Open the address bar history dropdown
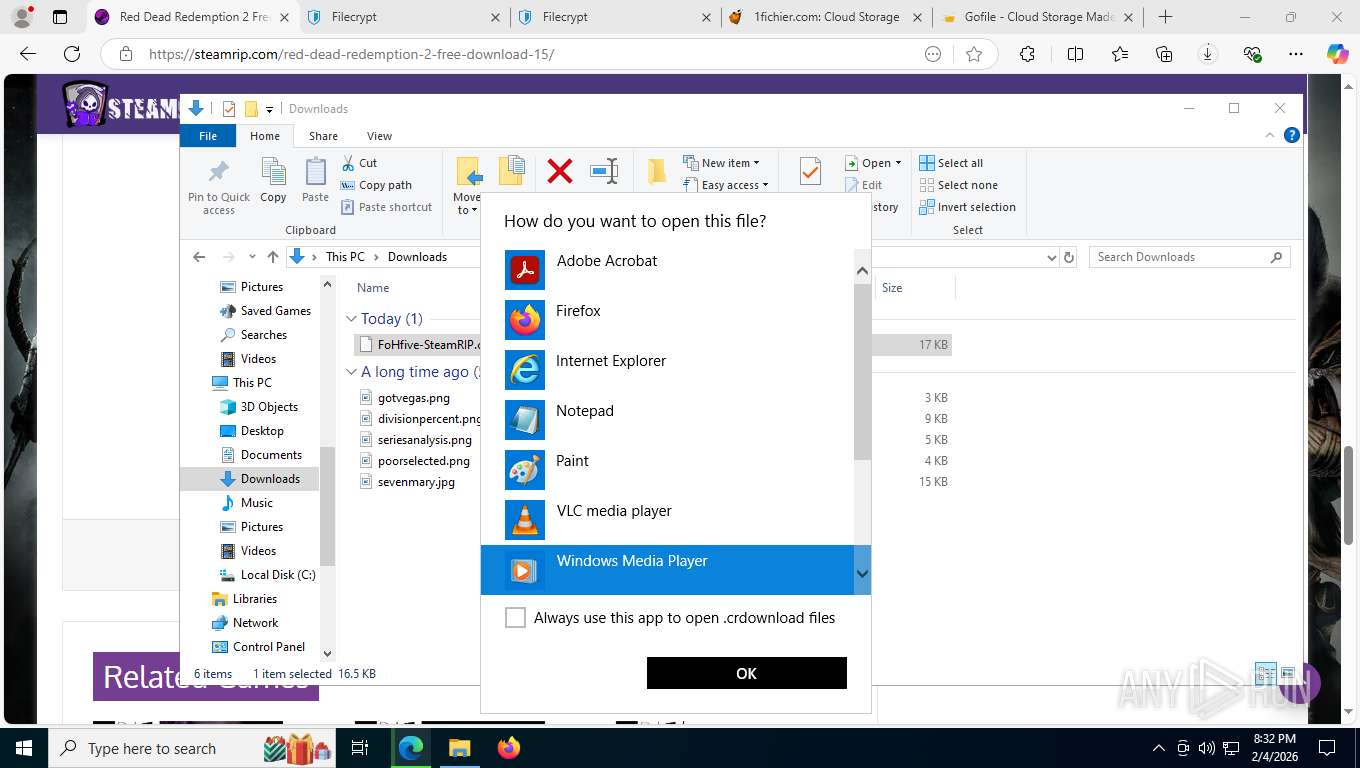1360x768 pixels. 1051,257
